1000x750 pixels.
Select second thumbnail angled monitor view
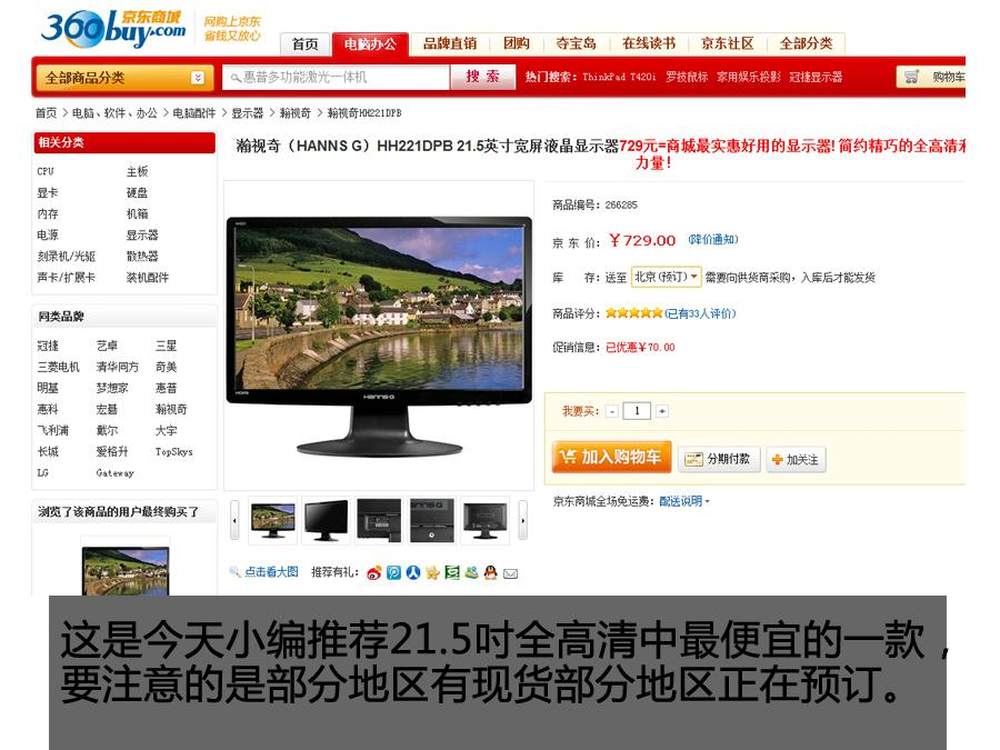coord(326,520)
